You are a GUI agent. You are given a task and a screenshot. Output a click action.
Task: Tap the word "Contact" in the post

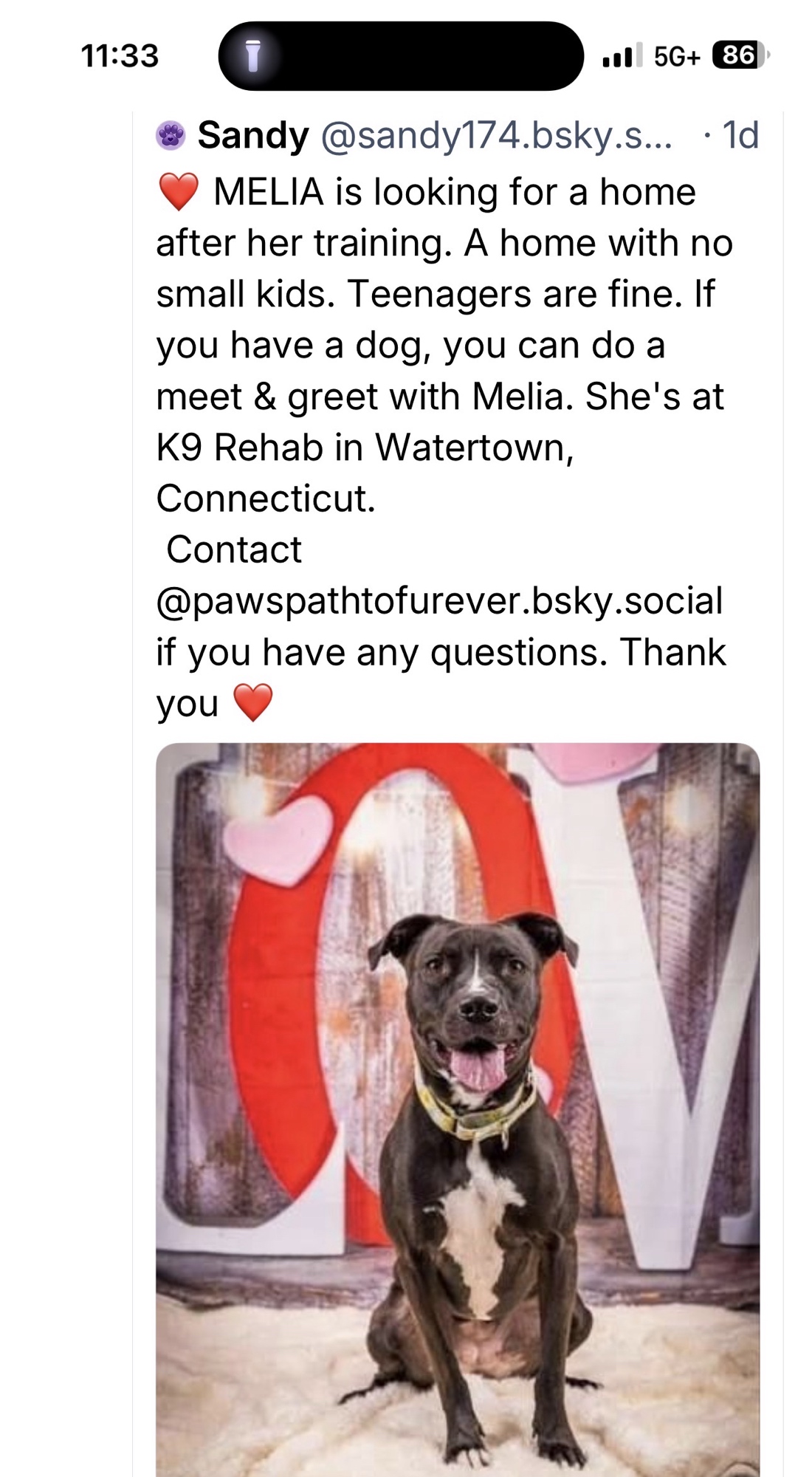(x=234, y=550)
